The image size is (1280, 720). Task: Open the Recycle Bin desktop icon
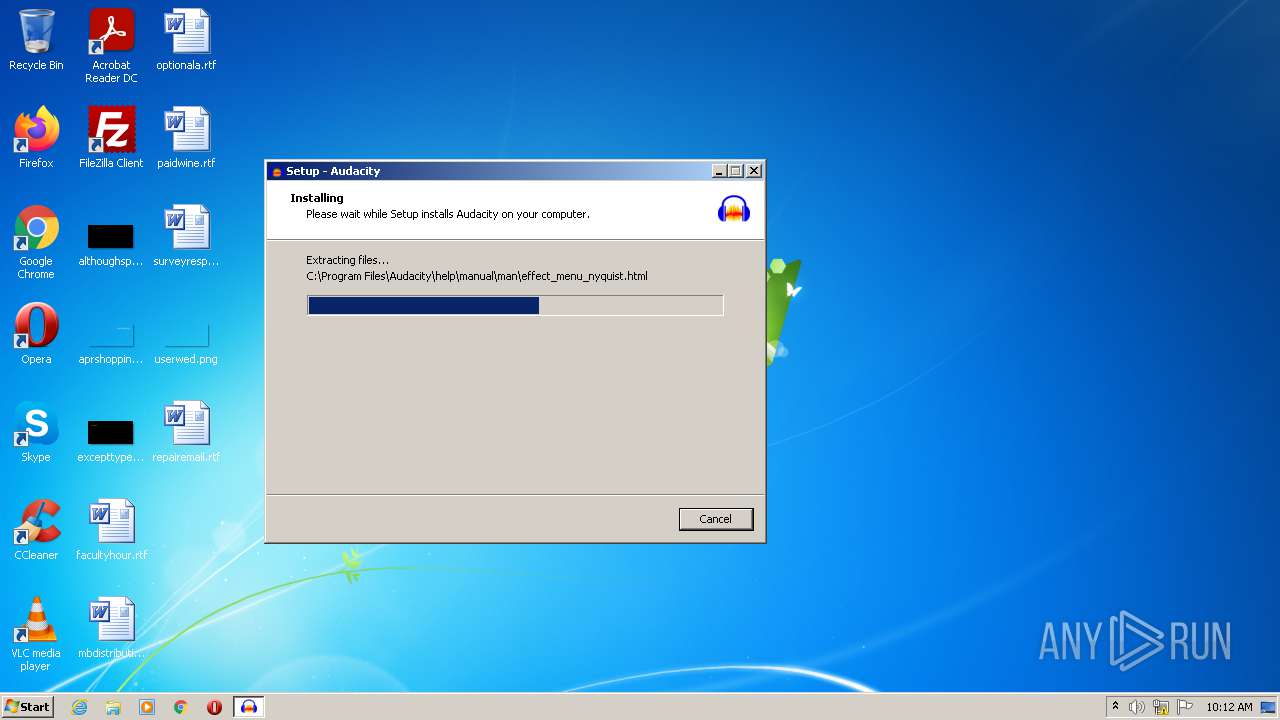pyautogui.click(x=36, y=40)
